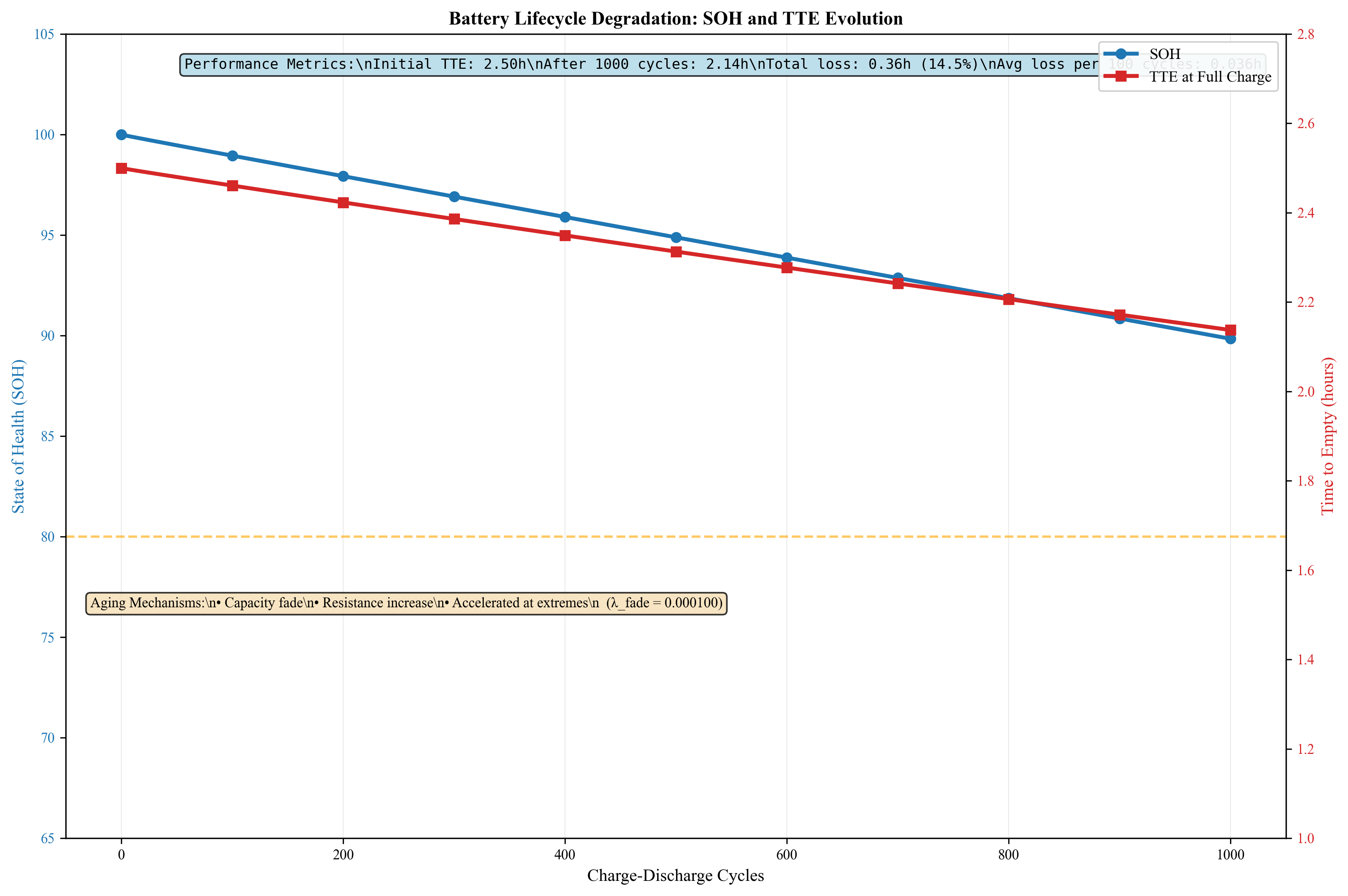Click the red TTE marker at 600 cycles
This screenshot has height=896, width=1348.
[787, 268]
